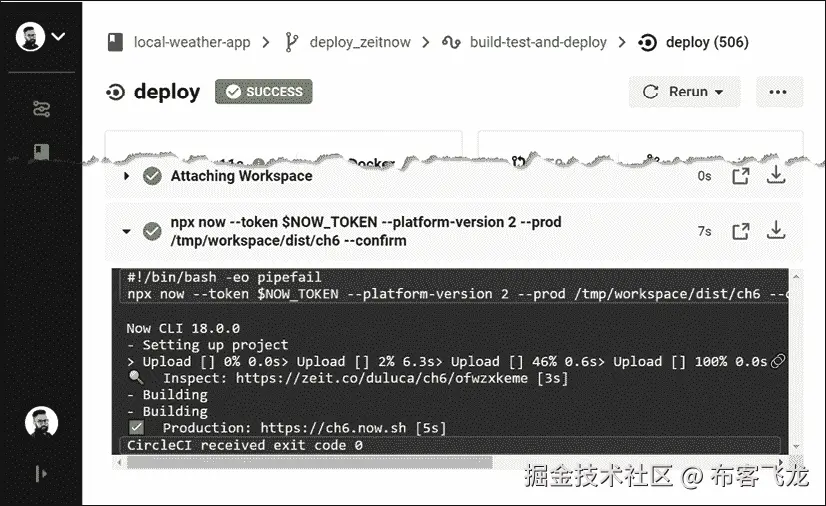The width and height of the screenshot is (826, 506).
Task: Click the SUCCESS status badge
Action: tap(263, 92)
